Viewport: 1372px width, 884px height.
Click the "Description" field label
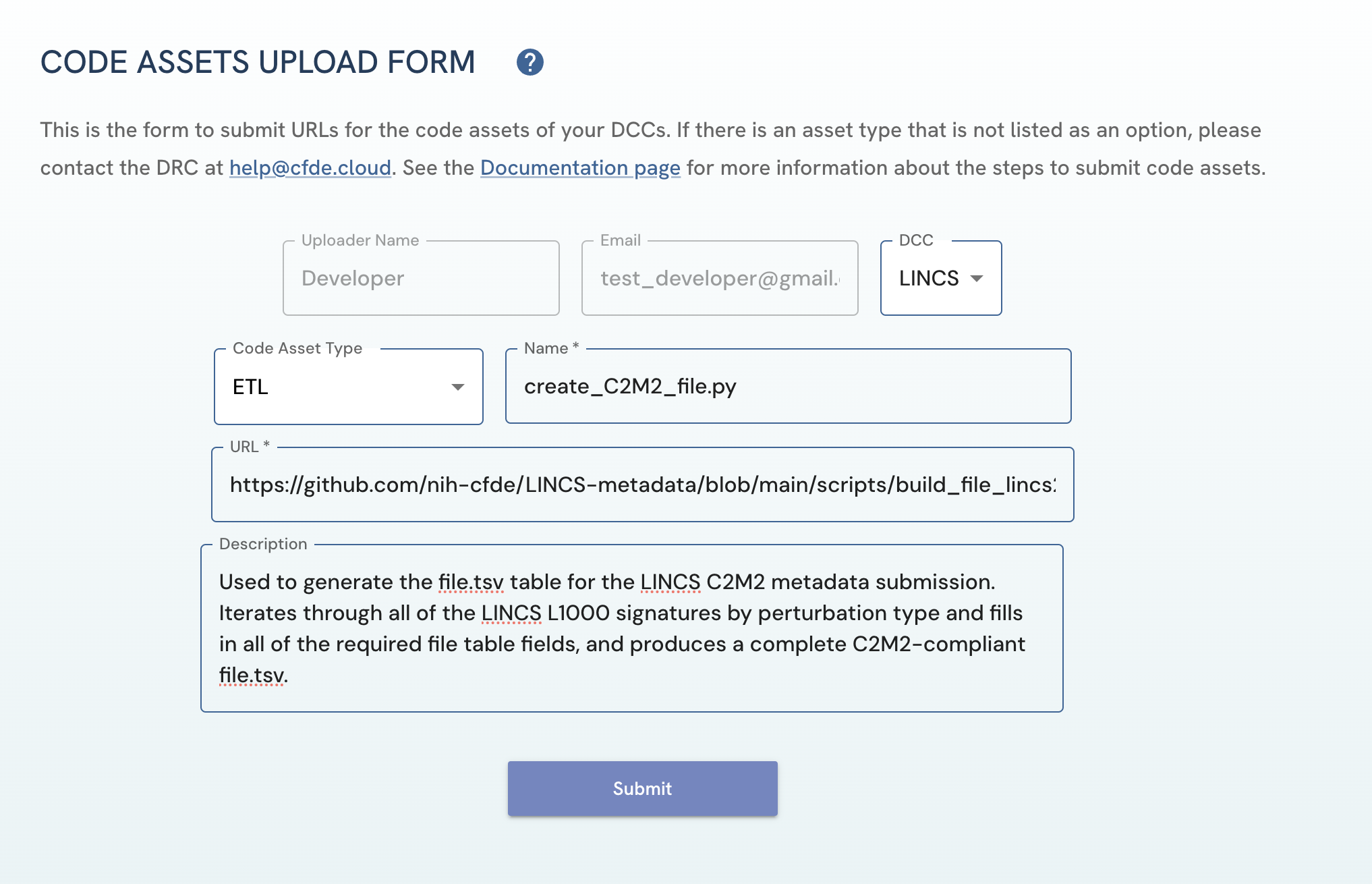pyautogui.click(x=263, y=544)
